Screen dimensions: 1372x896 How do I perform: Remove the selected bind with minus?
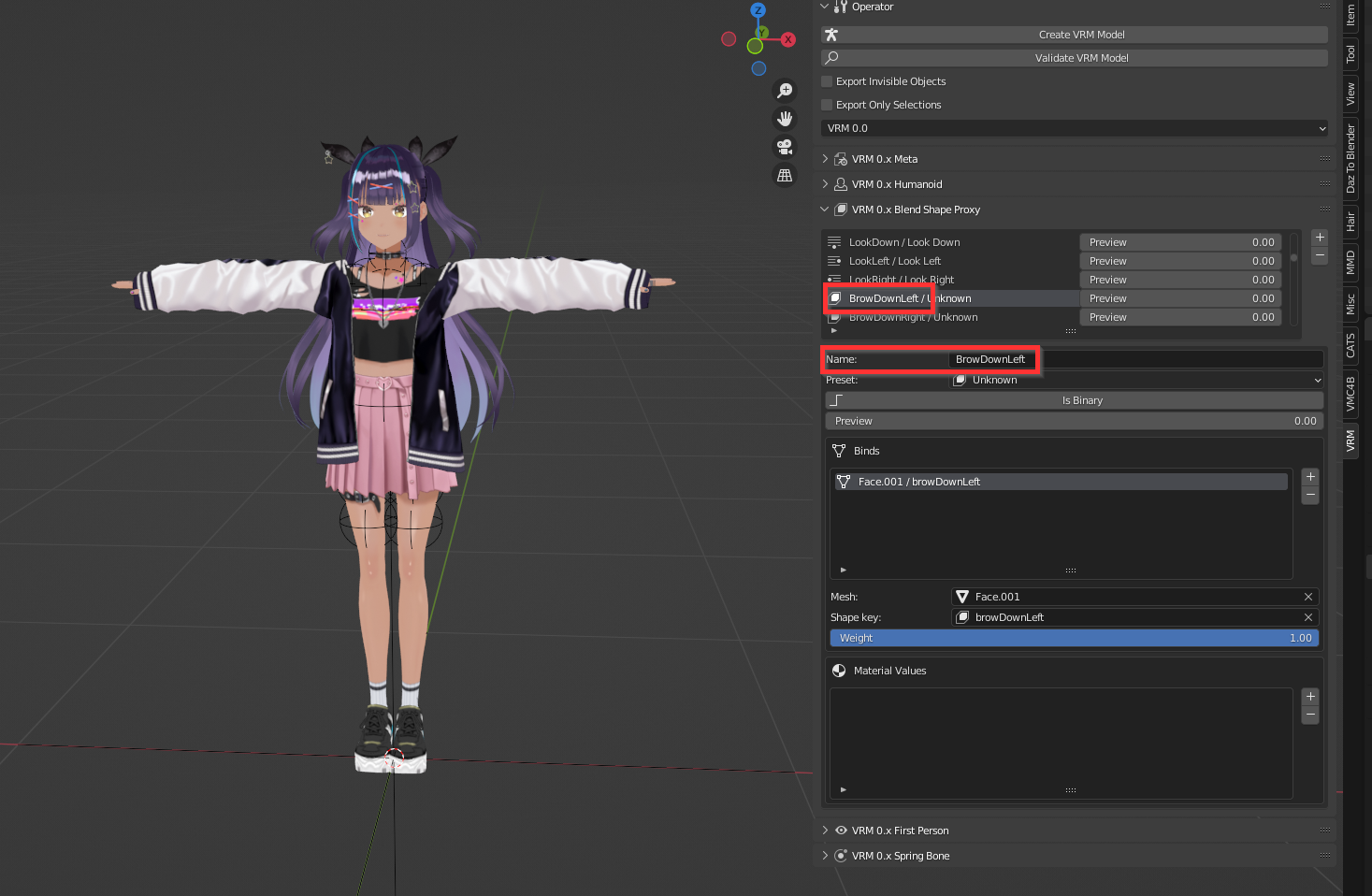1310,495
